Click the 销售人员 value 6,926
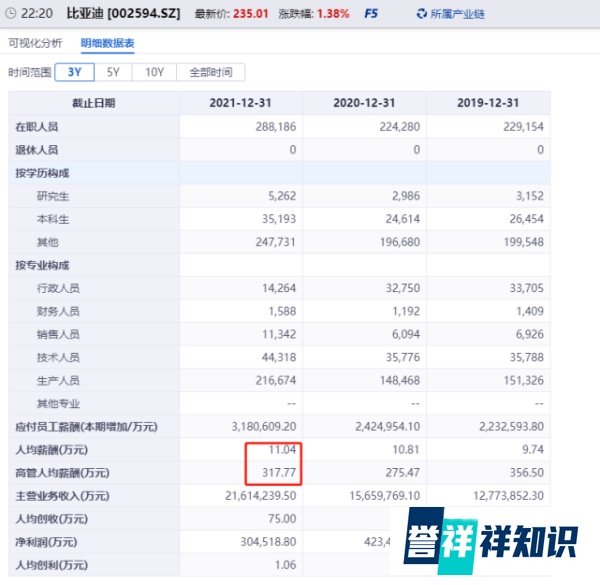Image resolution: width=600 pixels, height=585 pixels. pos(530,334)
